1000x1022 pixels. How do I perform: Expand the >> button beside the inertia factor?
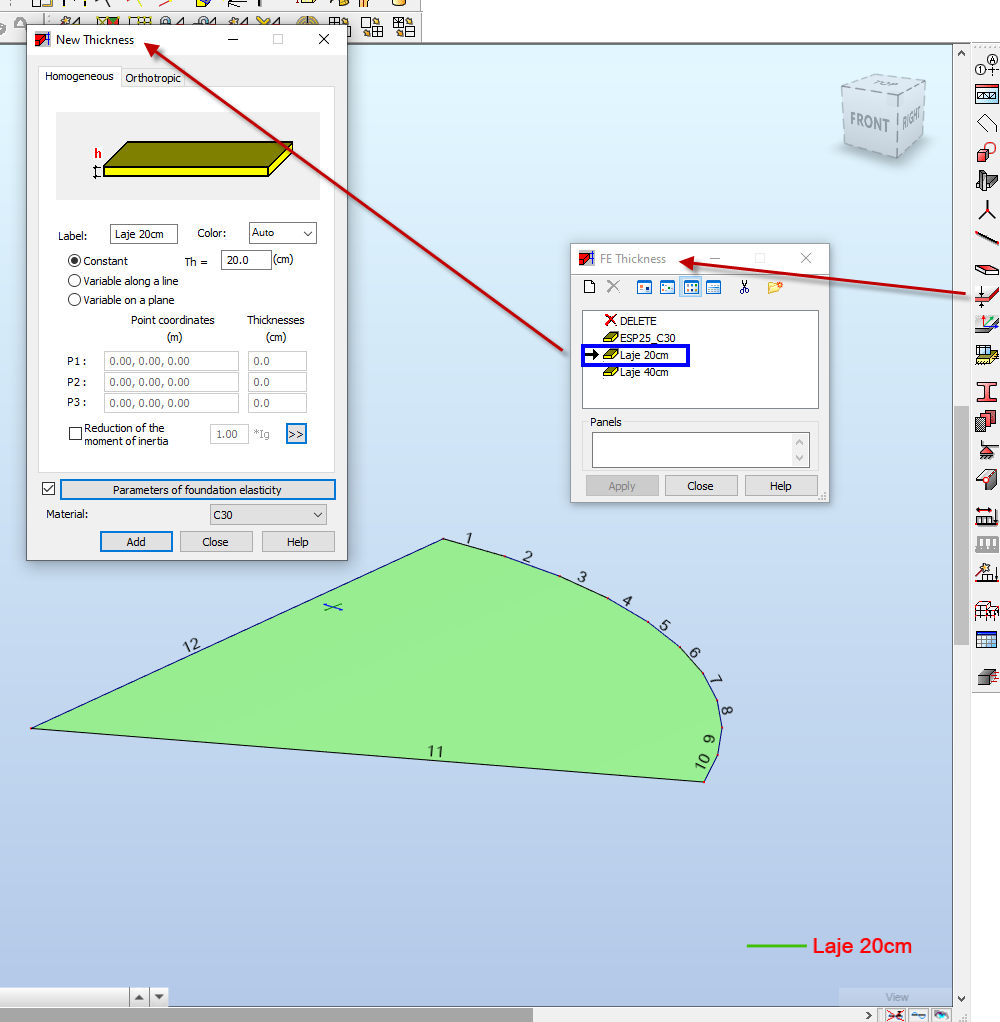pyautogui.click(x=296, y=433)
